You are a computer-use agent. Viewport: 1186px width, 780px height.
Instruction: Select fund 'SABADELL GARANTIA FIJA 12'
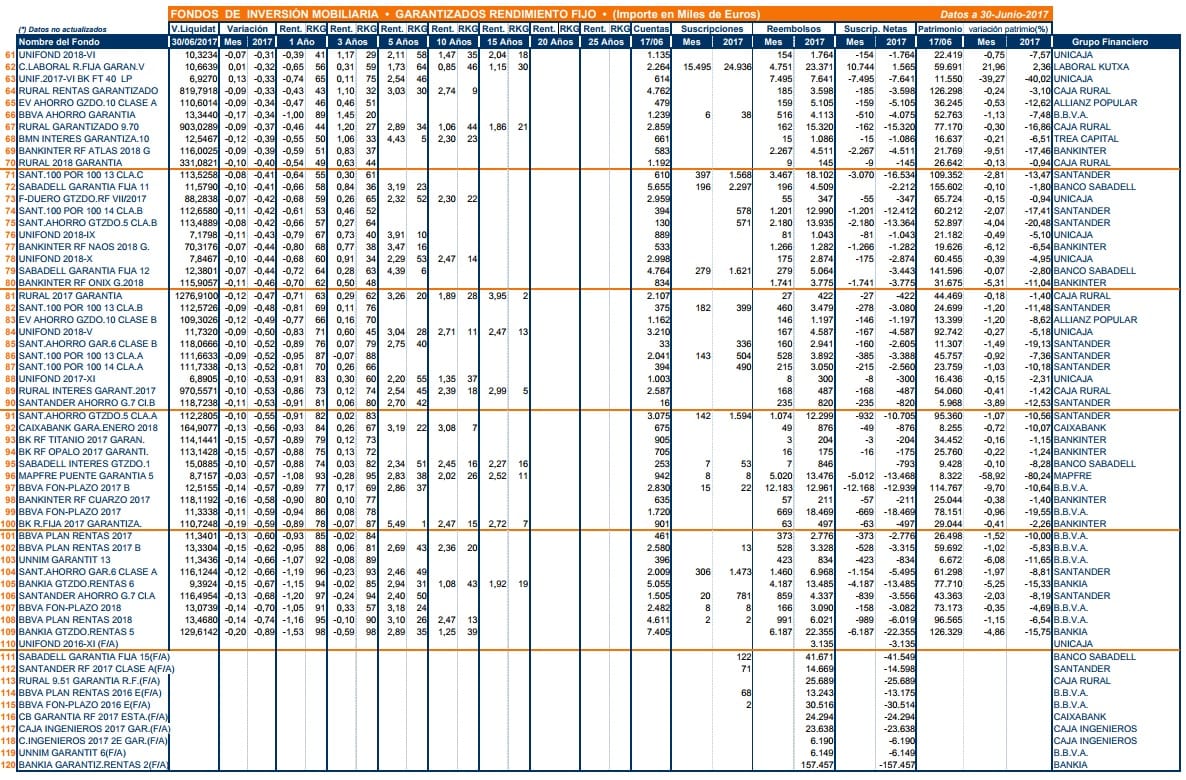click(x=84, y=271)
